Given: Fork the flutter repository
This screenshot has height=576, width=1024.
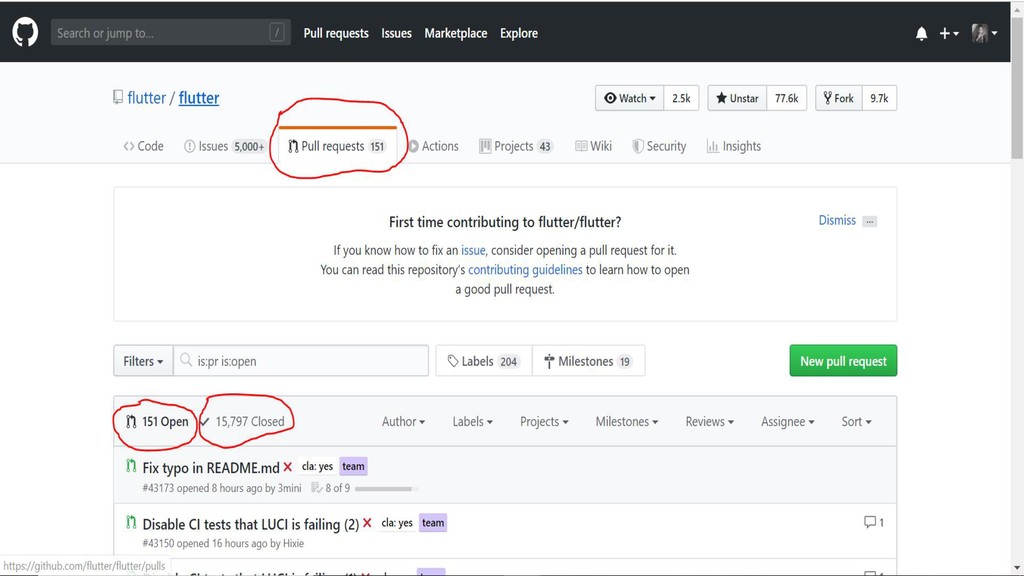Looking at the screenshot, I should 839,98.
